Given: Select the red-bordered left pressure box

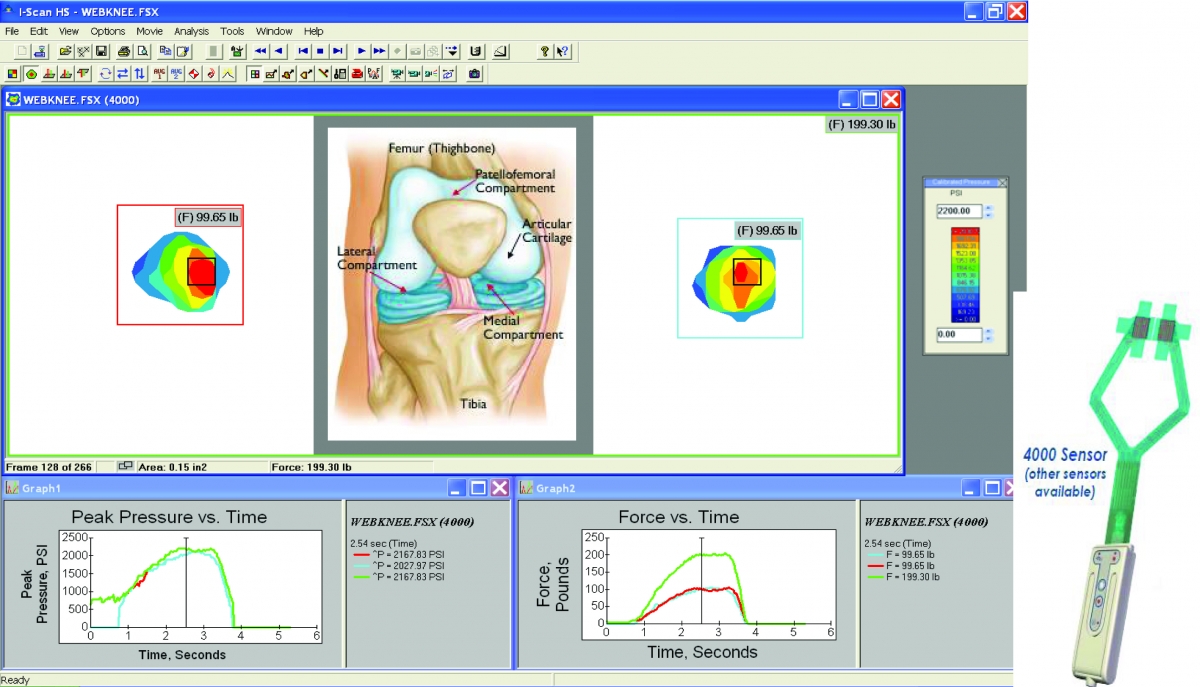Looking at the screenshot, I should tap(180, 265).
